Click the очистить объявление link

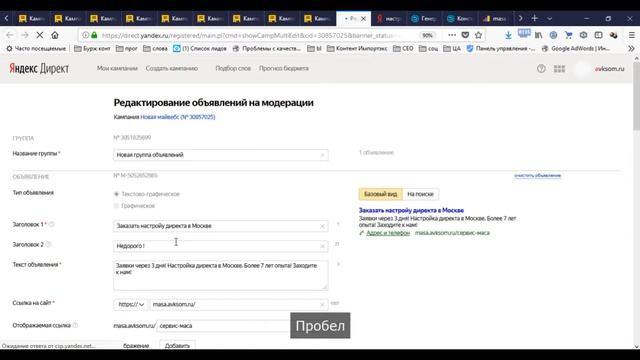(x=538, y=176)
